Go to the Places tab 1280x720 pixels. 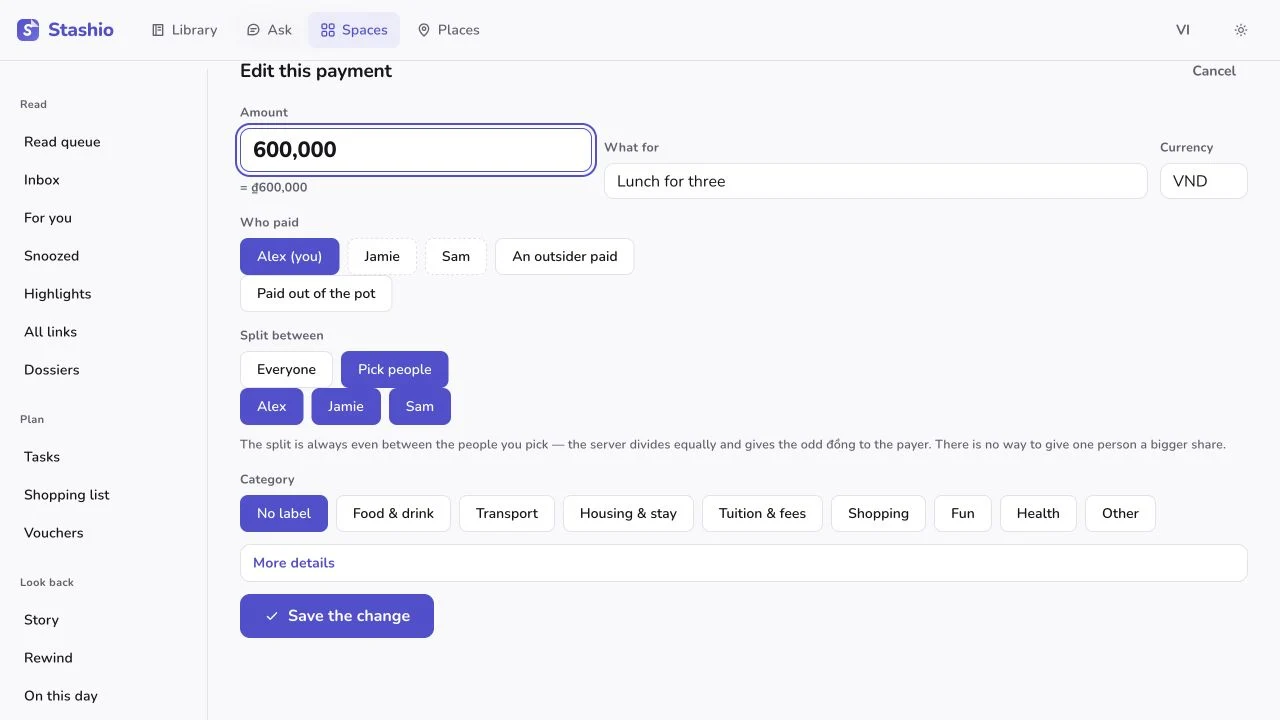[449, 30]
